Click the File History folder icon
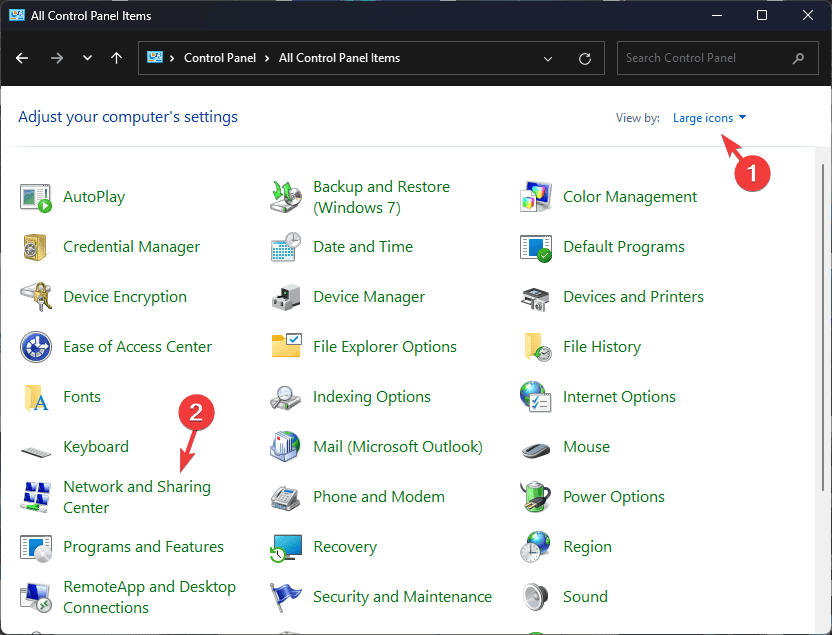Viewport: 832px width, 635px height. (x=537, y=347)
